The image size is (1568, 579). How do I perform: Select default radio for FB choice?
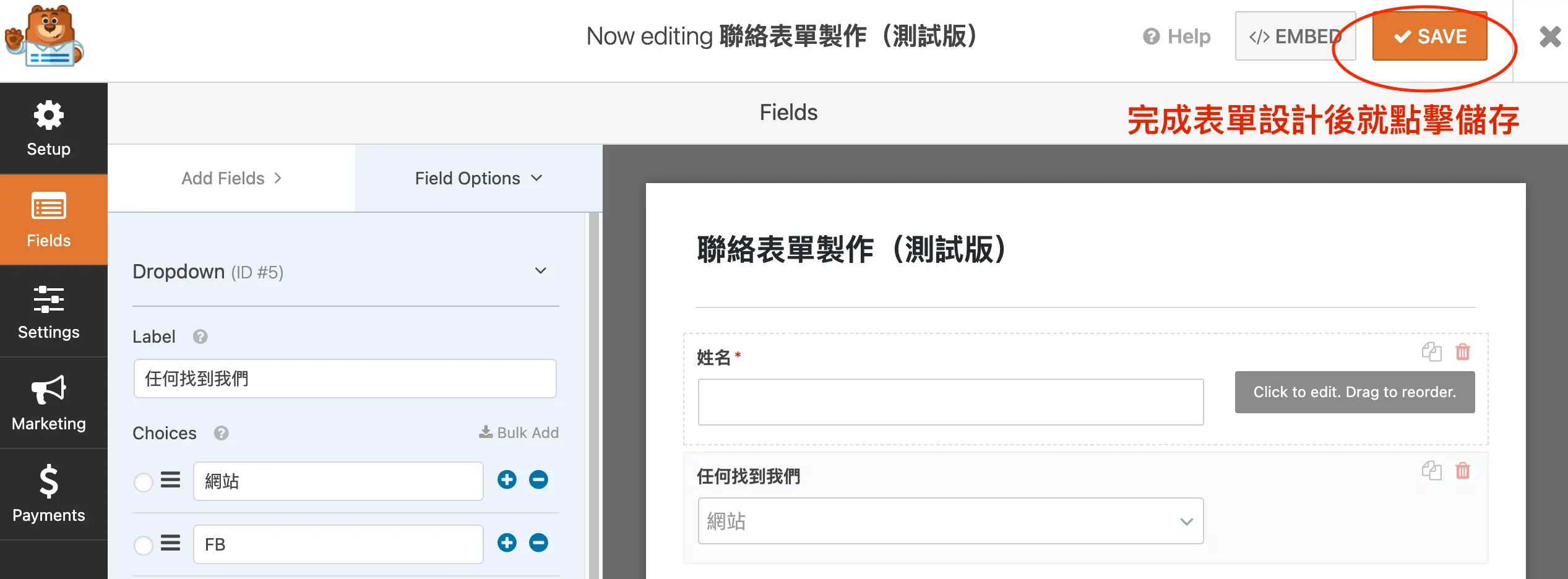[143, 544]
